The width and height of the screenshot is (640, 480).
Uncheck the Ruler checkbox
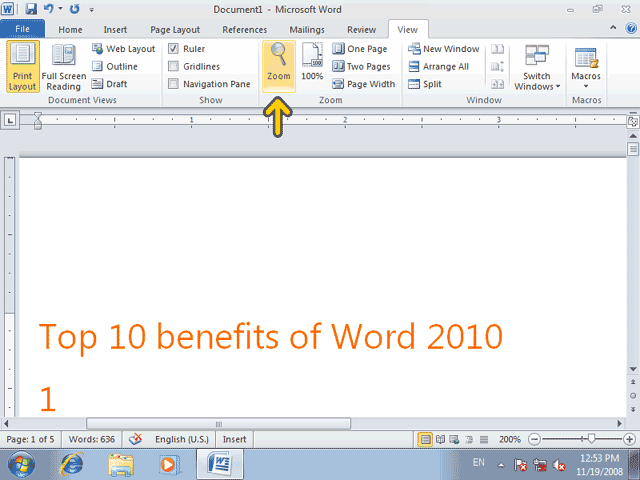173,49
